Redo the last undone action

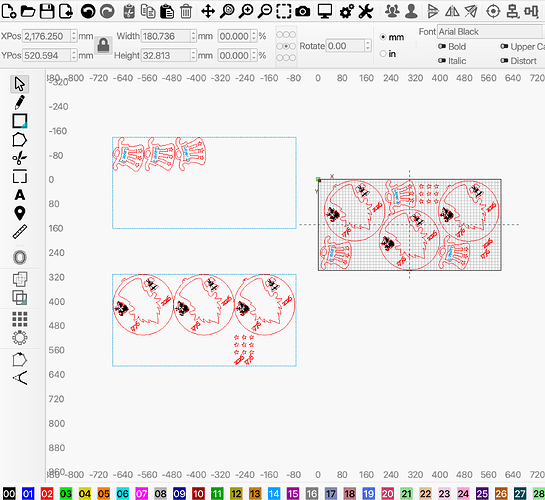[x=107, y=11]
